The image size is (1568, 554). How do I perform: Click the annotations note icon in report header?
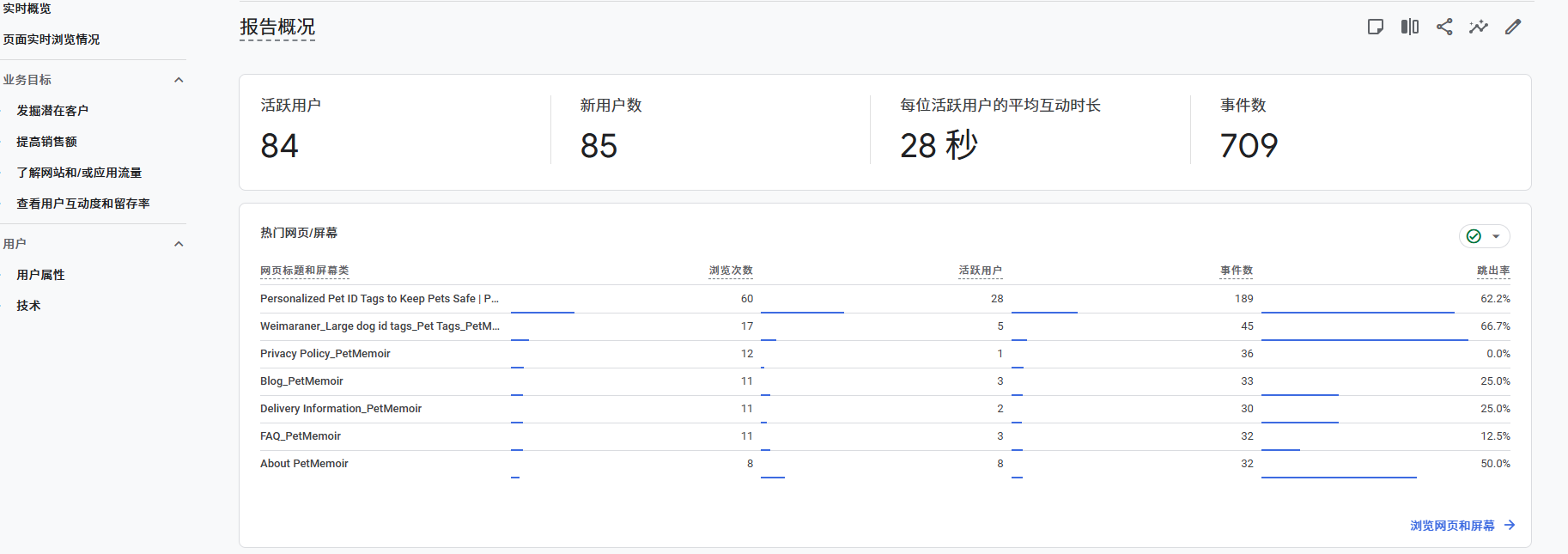pos(1375,27)
